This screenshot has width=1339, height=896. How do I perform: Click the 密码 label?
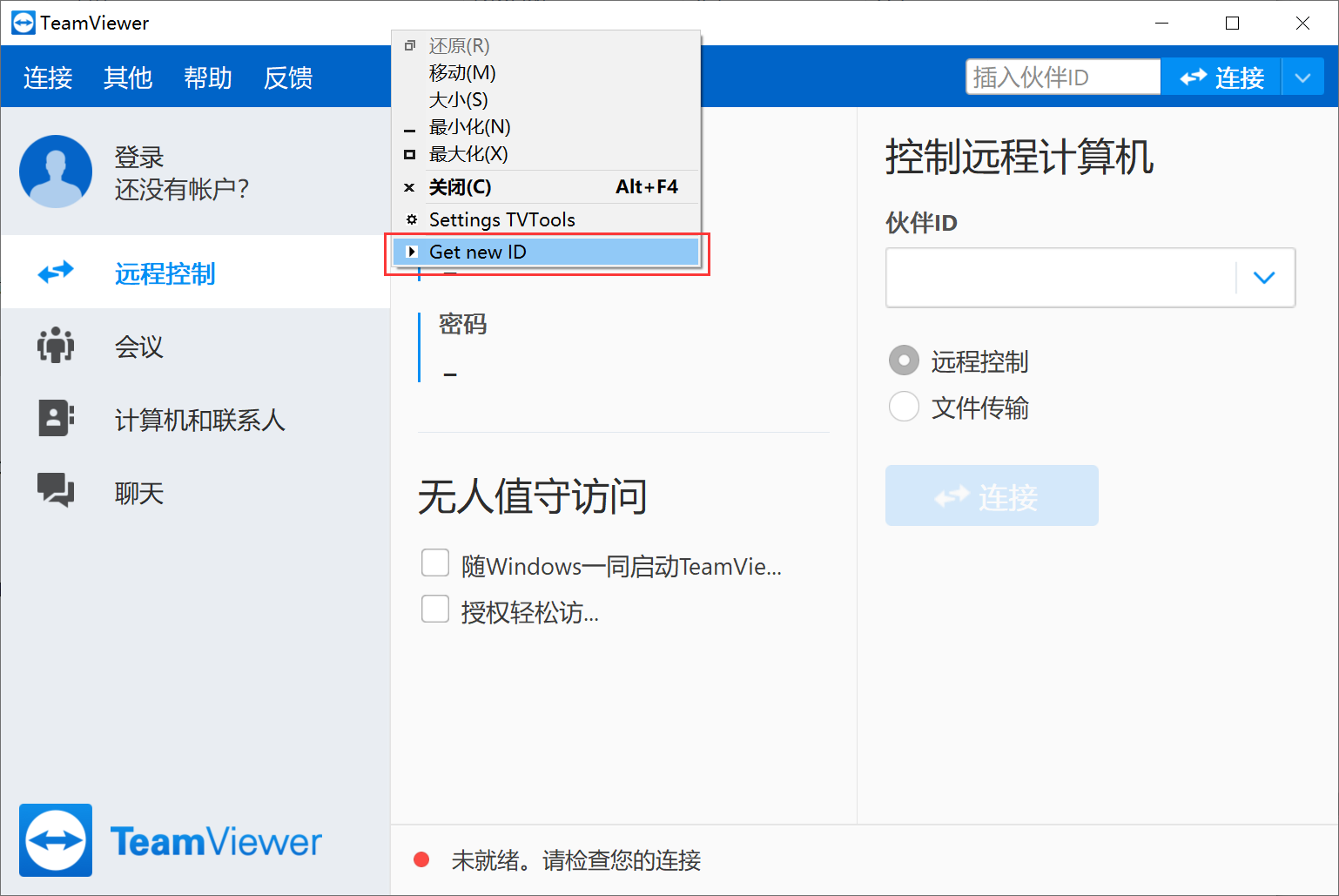point(462,324)
